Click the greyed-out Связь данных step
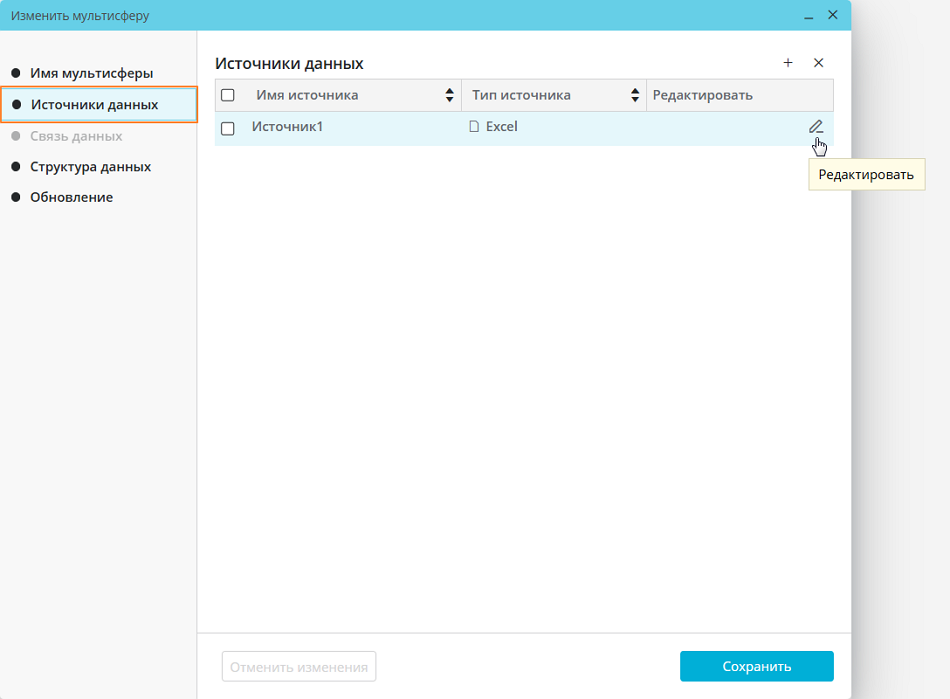This screenshot has width=950, height=699. [76, 136]
